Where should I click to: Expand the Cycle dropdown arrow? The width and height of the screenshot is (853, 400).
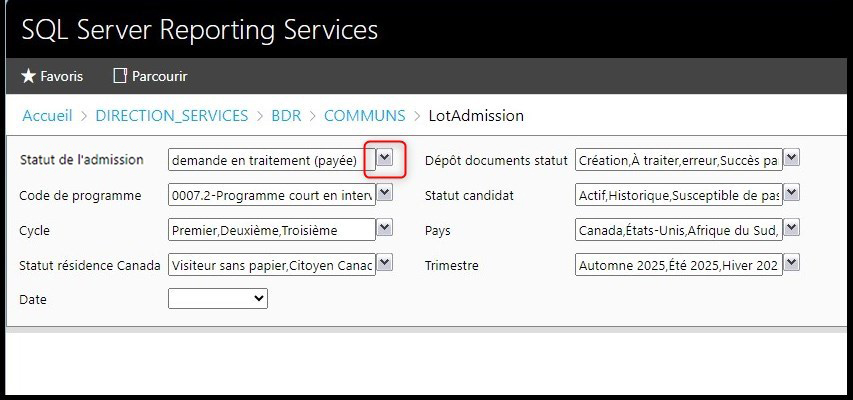385,229
